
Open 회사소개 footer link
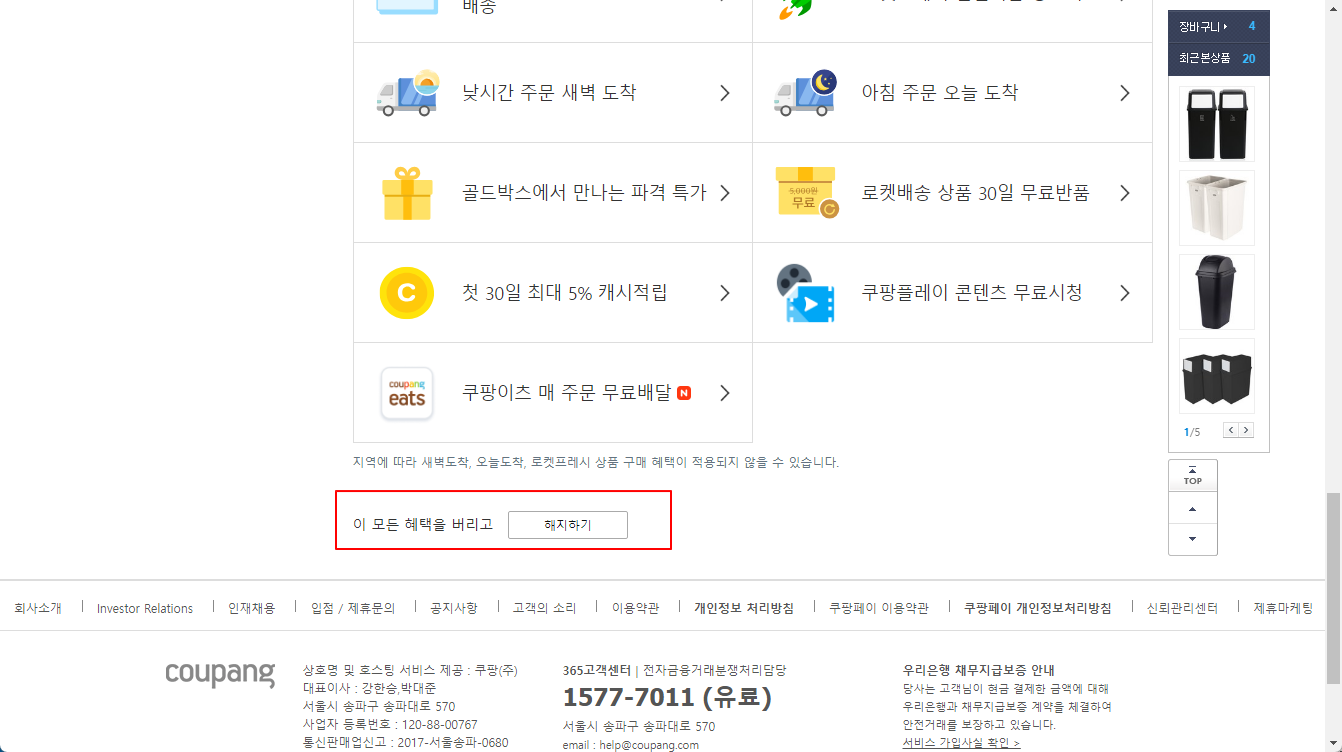tap(38, 608)
